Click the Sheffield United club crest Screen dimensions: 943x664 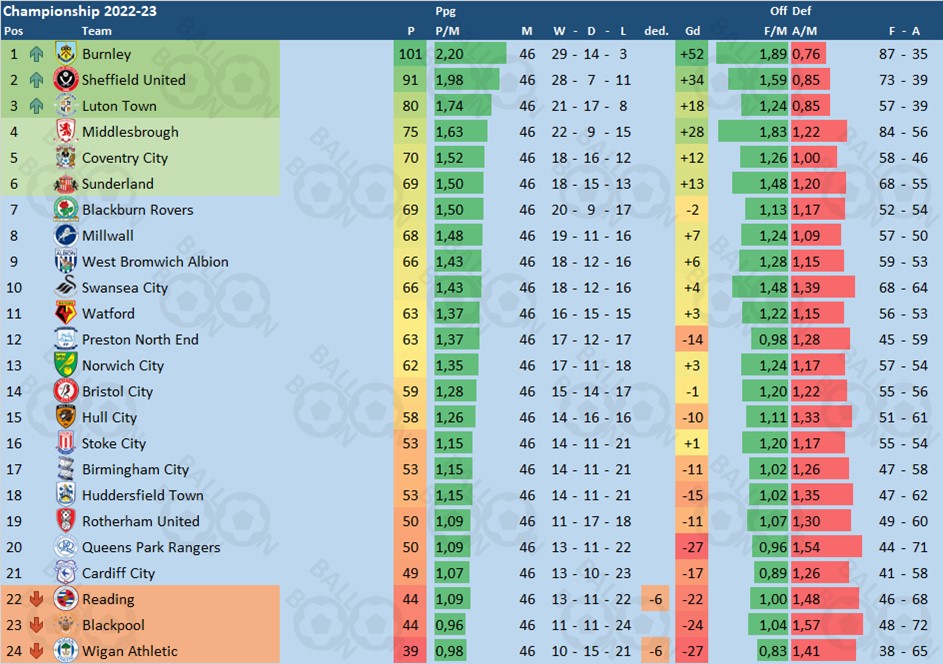pyautogui.click(x=66, y=79)
